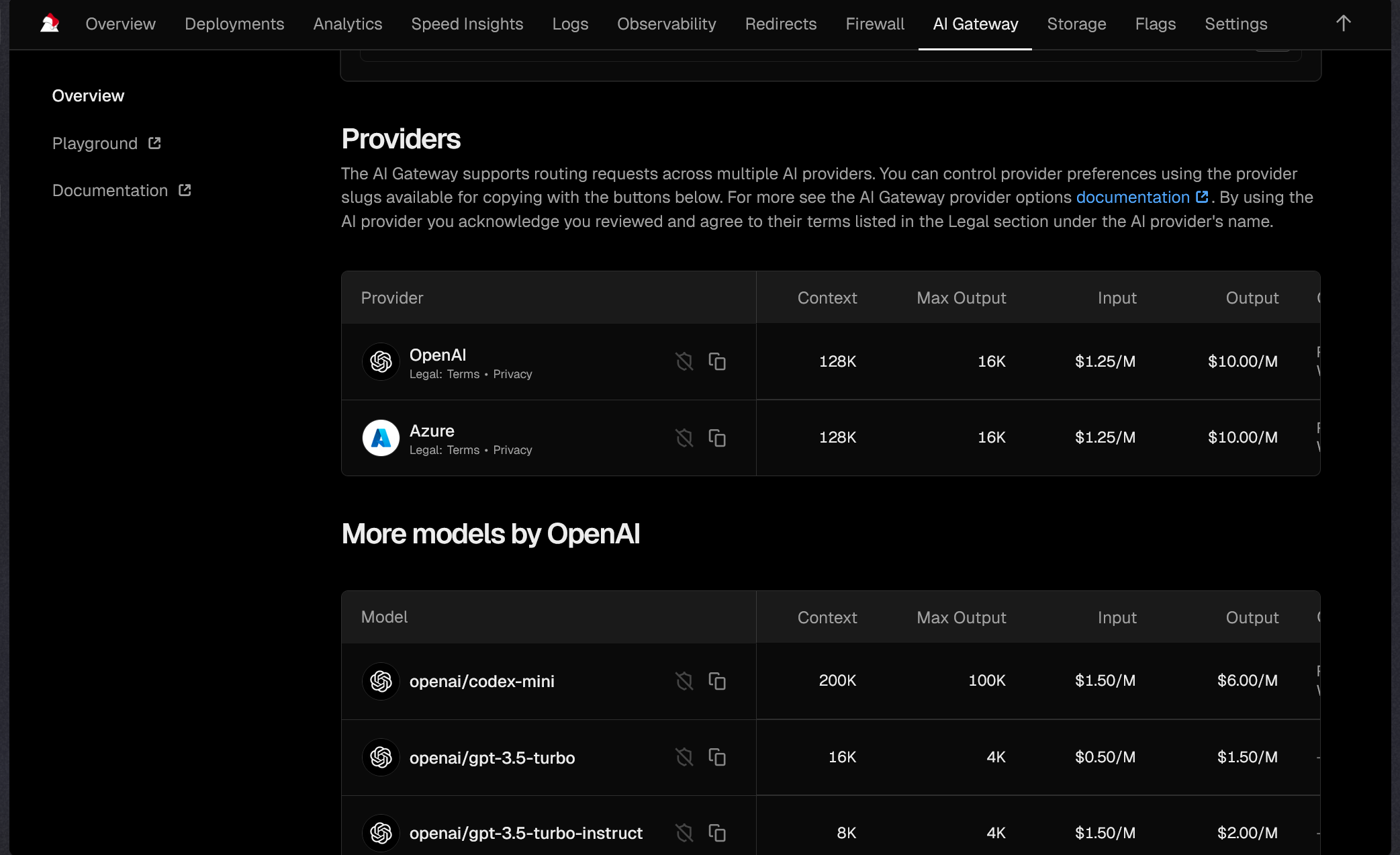Click the shield-off icon in Azure row
The height and width of the screenshot is (855, 1400).
tap(684, 438)
